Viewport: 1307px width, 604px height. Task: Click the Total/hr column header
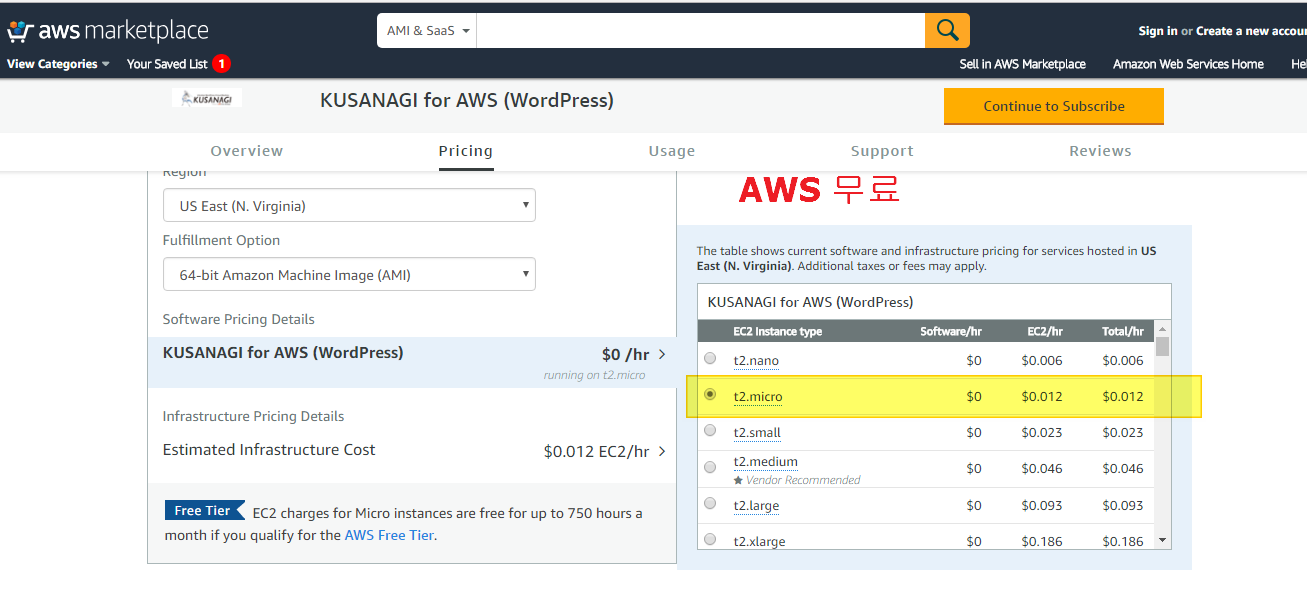[x=1123, y=331]
